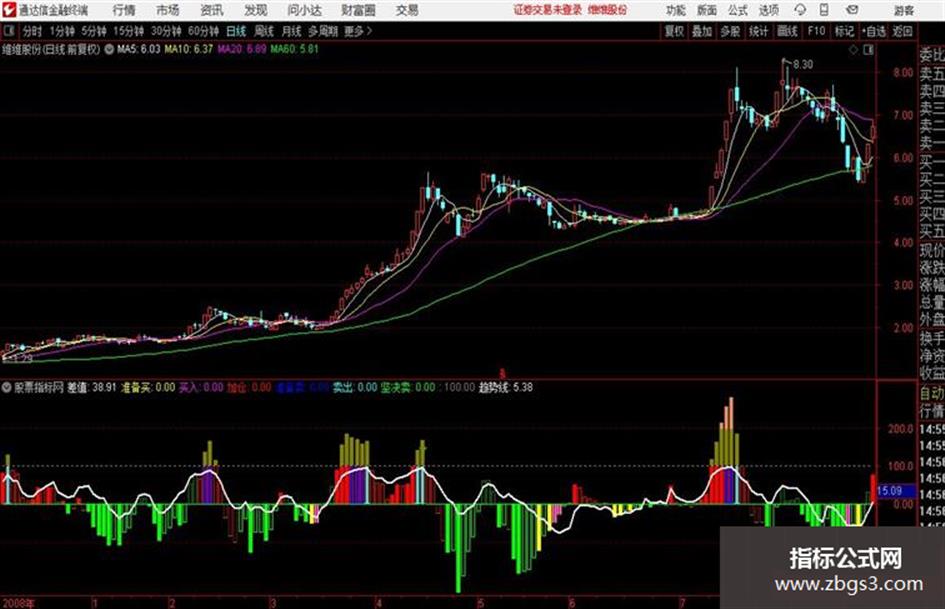Open the 行情 menu

pos(124,10)
